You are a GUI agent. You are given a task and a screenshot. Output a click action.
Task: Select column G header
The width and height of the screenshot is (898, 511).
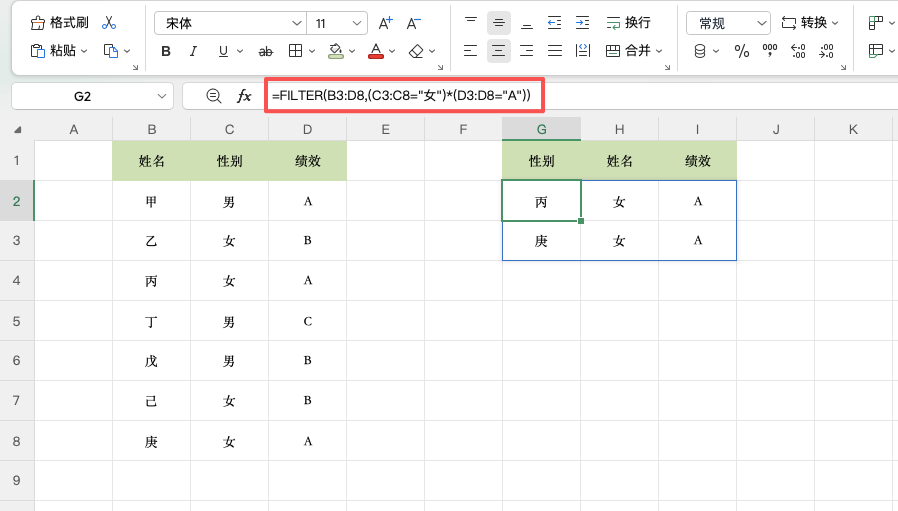542,129
